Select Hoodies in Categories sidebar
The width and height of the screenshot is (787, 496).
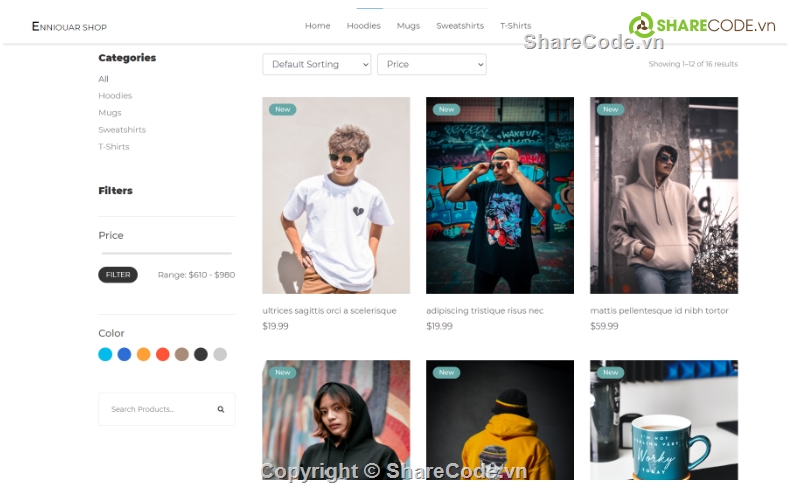115,95
